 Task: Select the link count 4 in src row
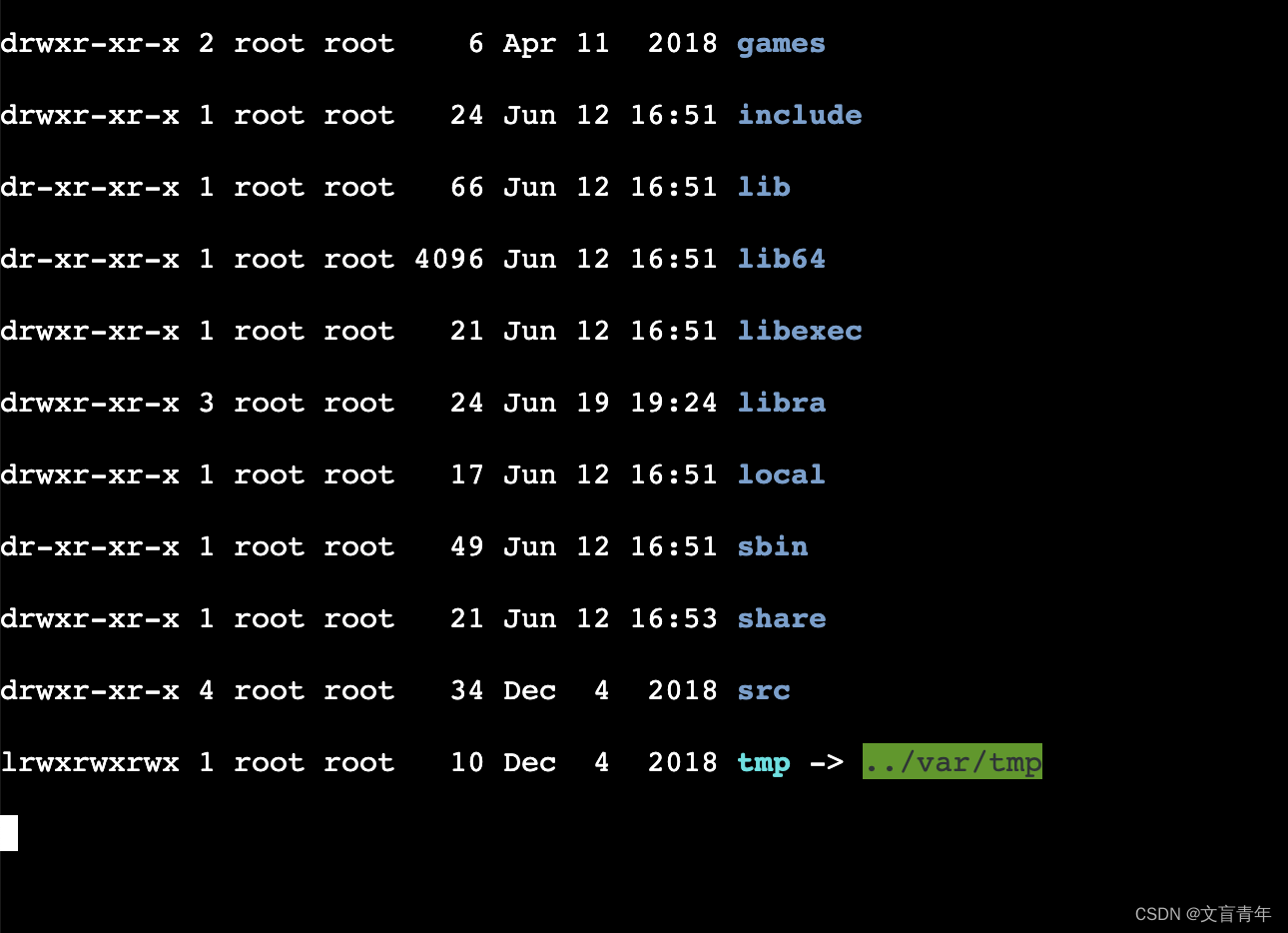[207, 690]
